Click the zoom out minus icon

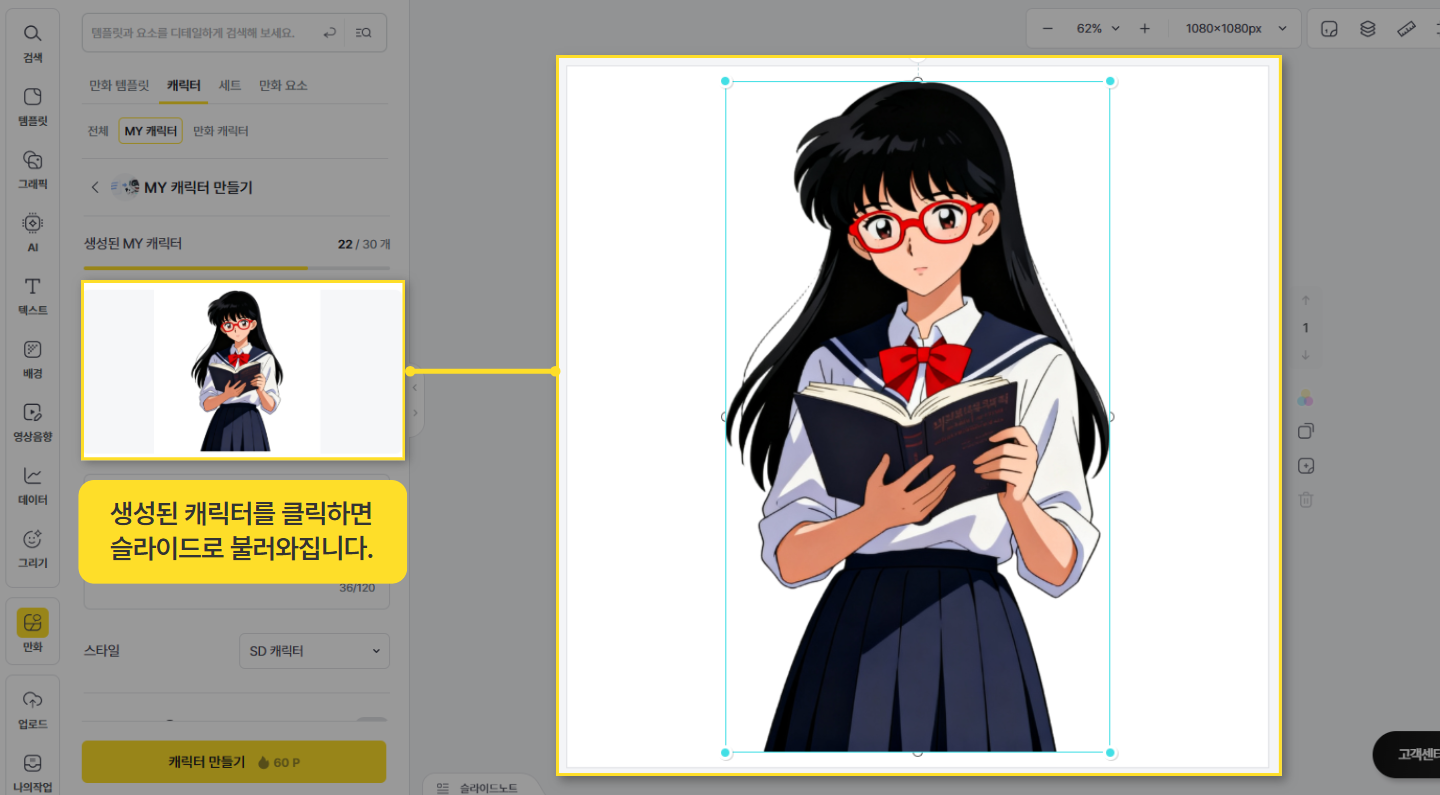1048,28
